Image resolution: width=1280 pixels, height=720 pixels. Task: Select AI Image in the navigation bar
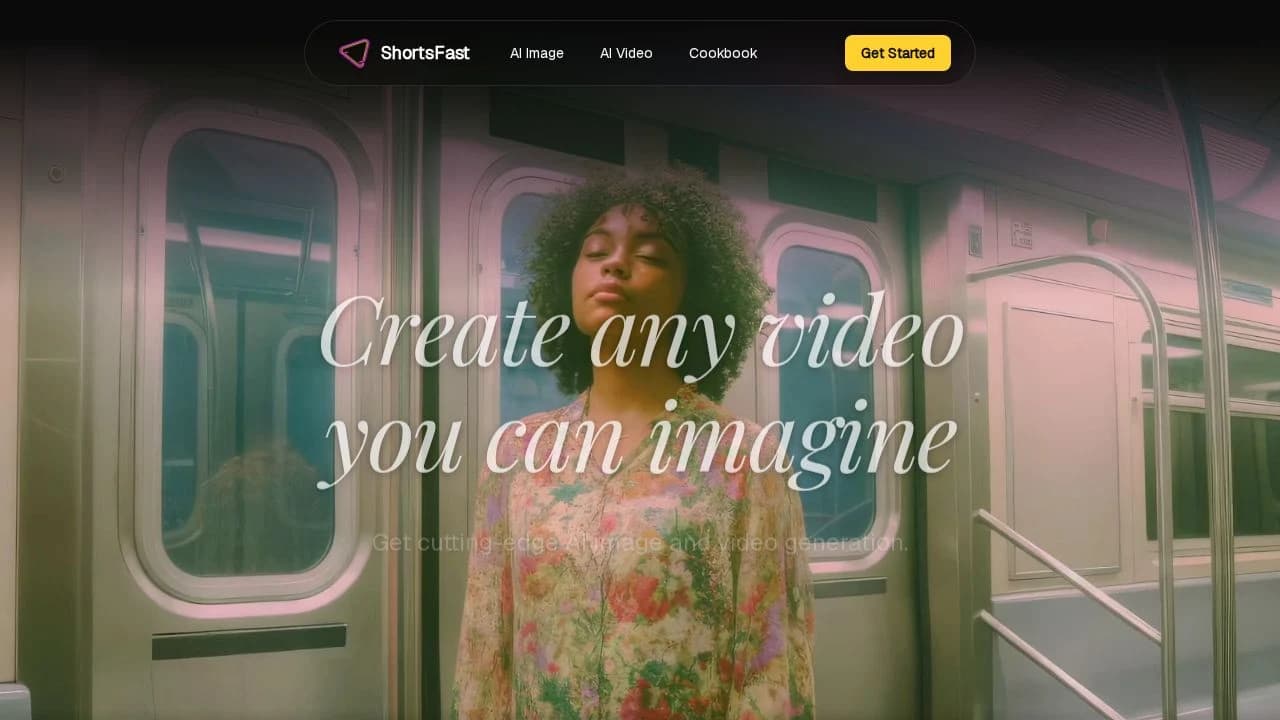tap(536, 53)
